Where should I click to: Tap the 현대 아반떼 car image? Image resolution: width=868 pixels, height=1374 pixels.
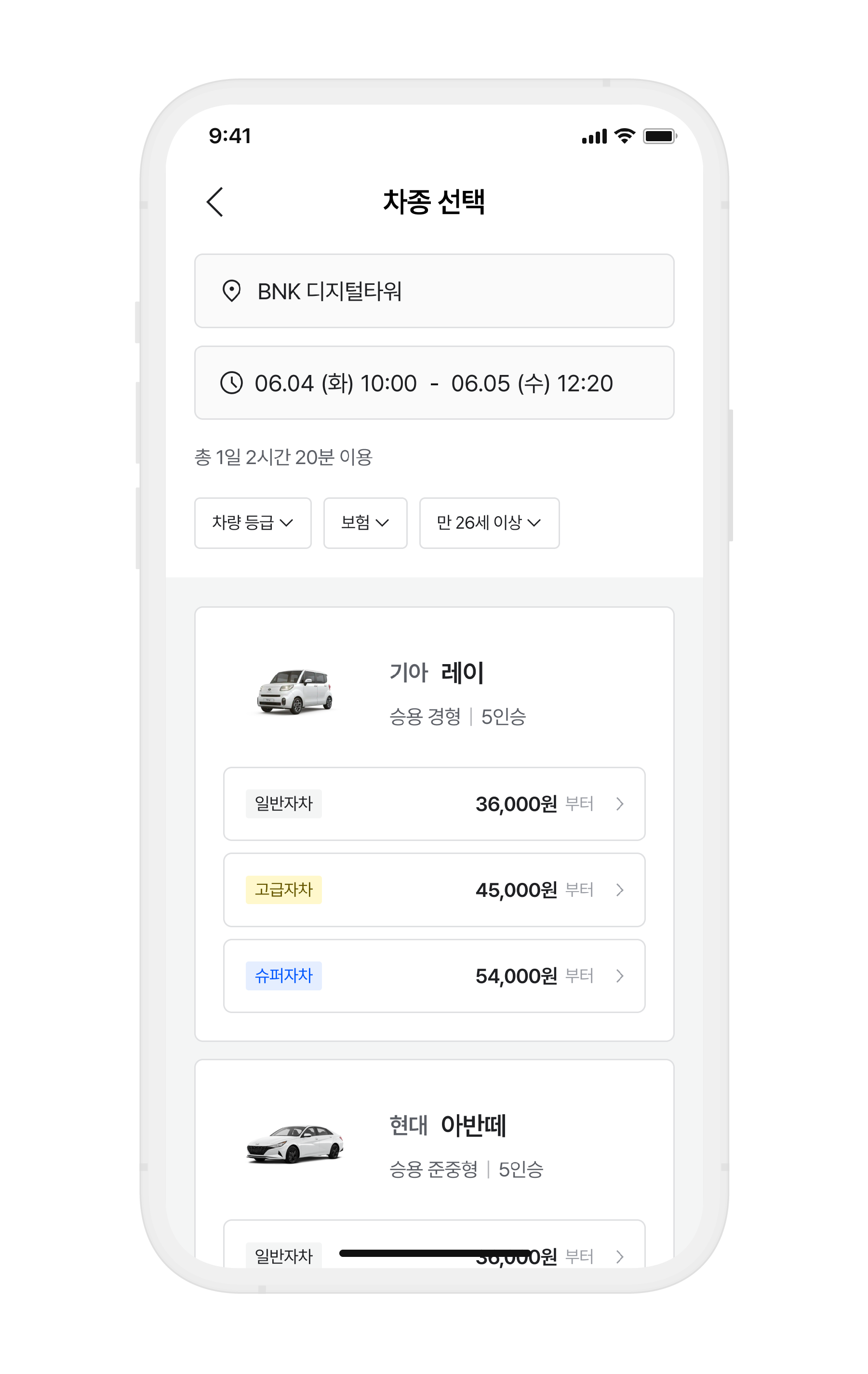click(x=294, y=1144)
